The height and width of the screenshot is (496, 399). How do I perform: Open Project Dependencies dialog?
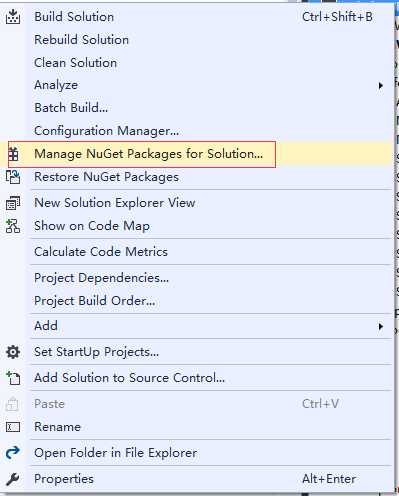[101, 278]
